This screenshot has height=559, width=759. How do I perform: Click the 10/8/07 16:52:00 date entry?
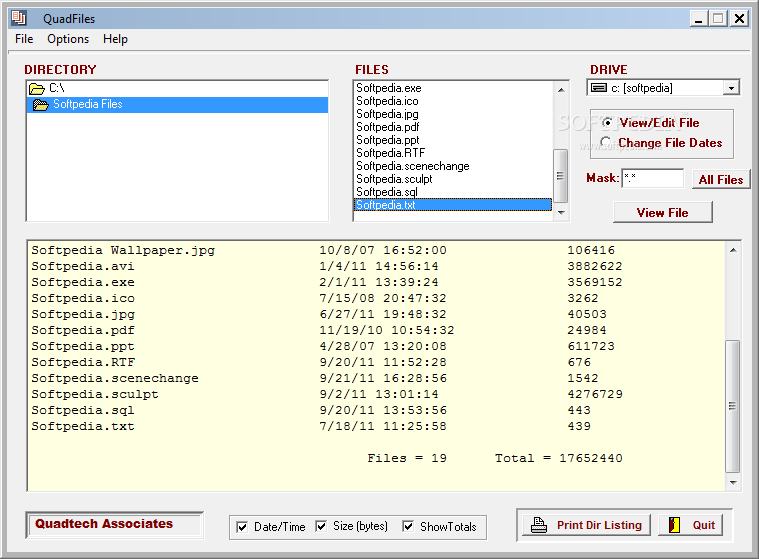[x=382, y=251]
